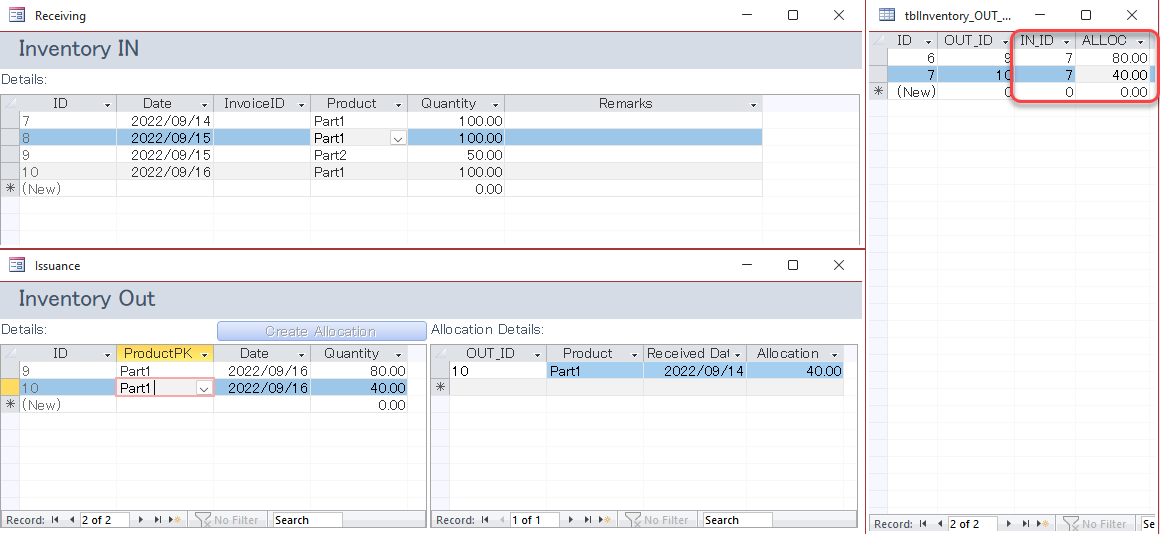The height and width of the screenshot is (534, 1160).
Task: Go to first record in tblInventory_OUT navigator
Action: (x=922, y=524)
